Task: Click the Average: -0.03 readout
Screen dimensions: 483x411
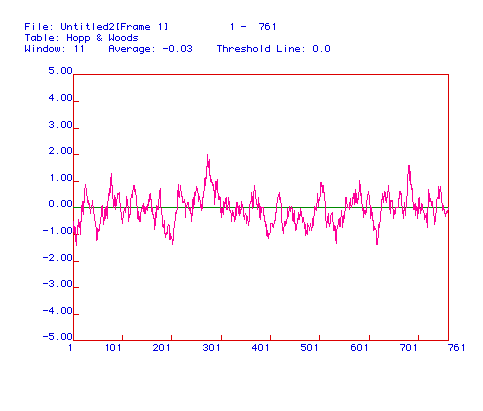Action: pyautogui.click(x=150, y=49)
